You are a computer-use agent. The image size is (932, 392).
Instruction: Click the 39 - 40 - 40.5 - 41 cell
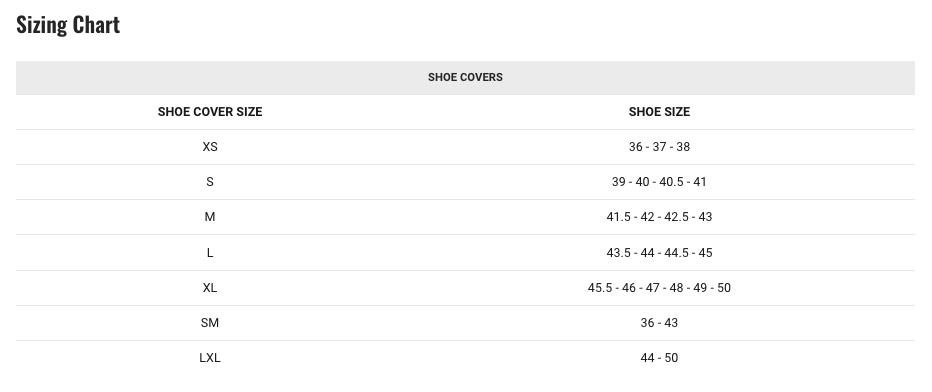pyautogui.click(x=659, y=182)
